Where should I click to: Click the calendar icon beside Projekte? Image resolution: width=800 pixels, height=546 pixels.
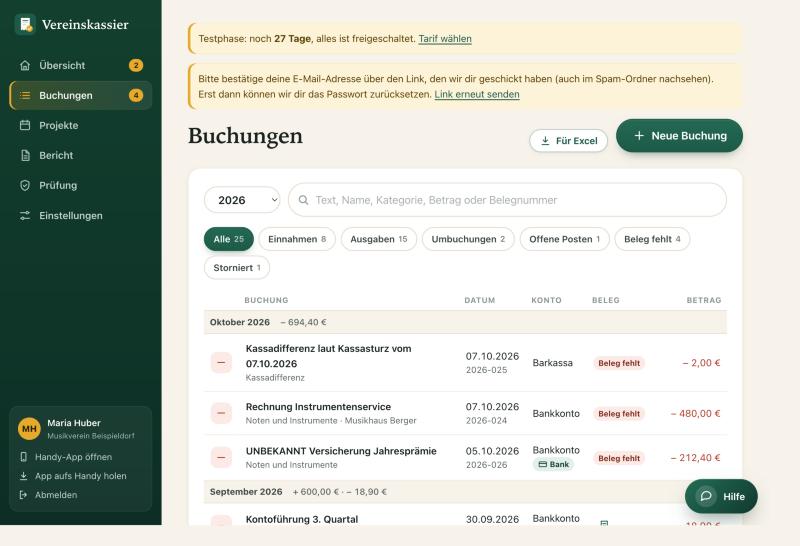point(25,126)
